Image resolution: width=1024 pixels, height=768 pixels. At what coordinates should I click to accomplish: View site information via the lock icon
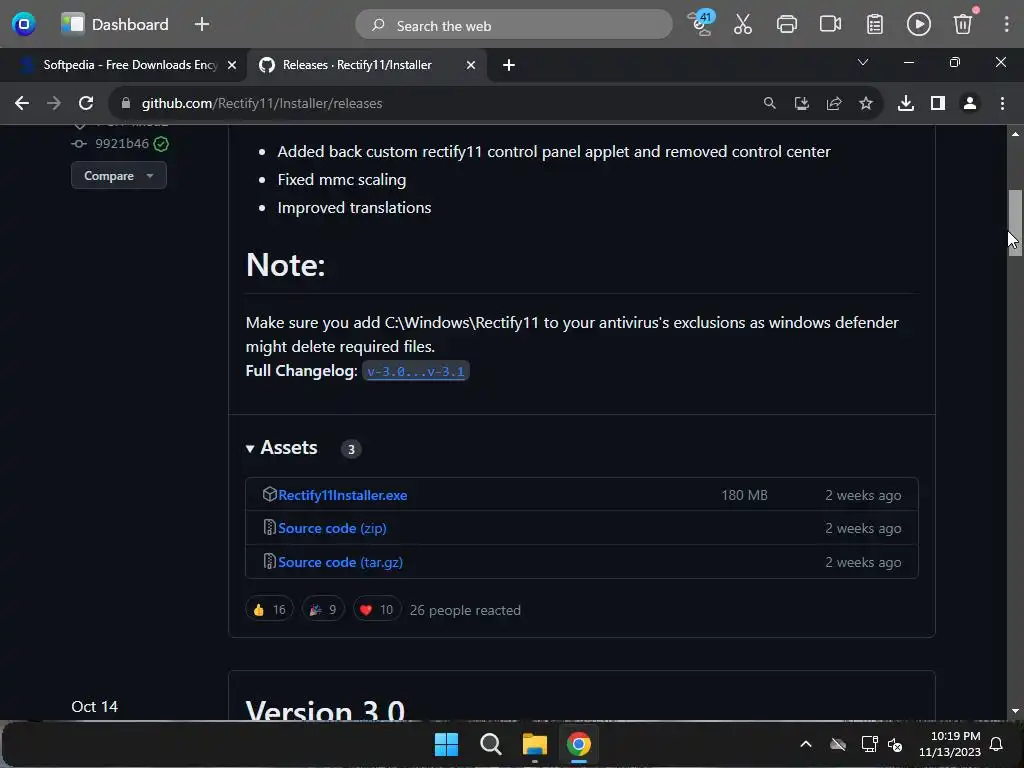(x=126, y=103)
